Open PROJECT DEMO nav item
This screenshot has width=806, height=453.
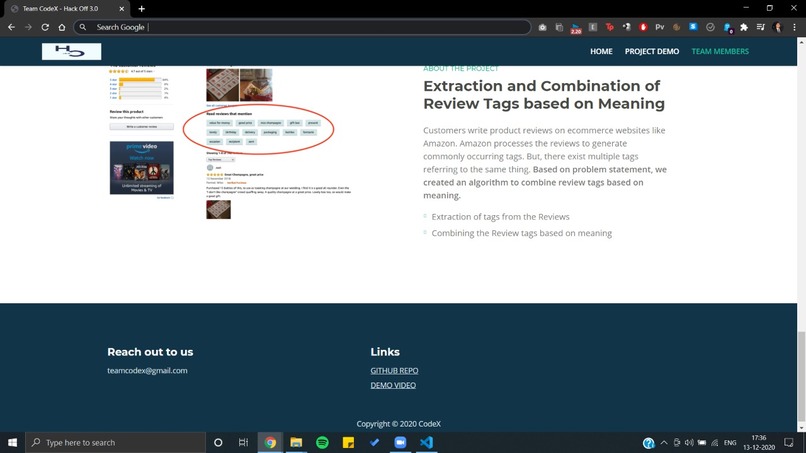click(652, 51)
